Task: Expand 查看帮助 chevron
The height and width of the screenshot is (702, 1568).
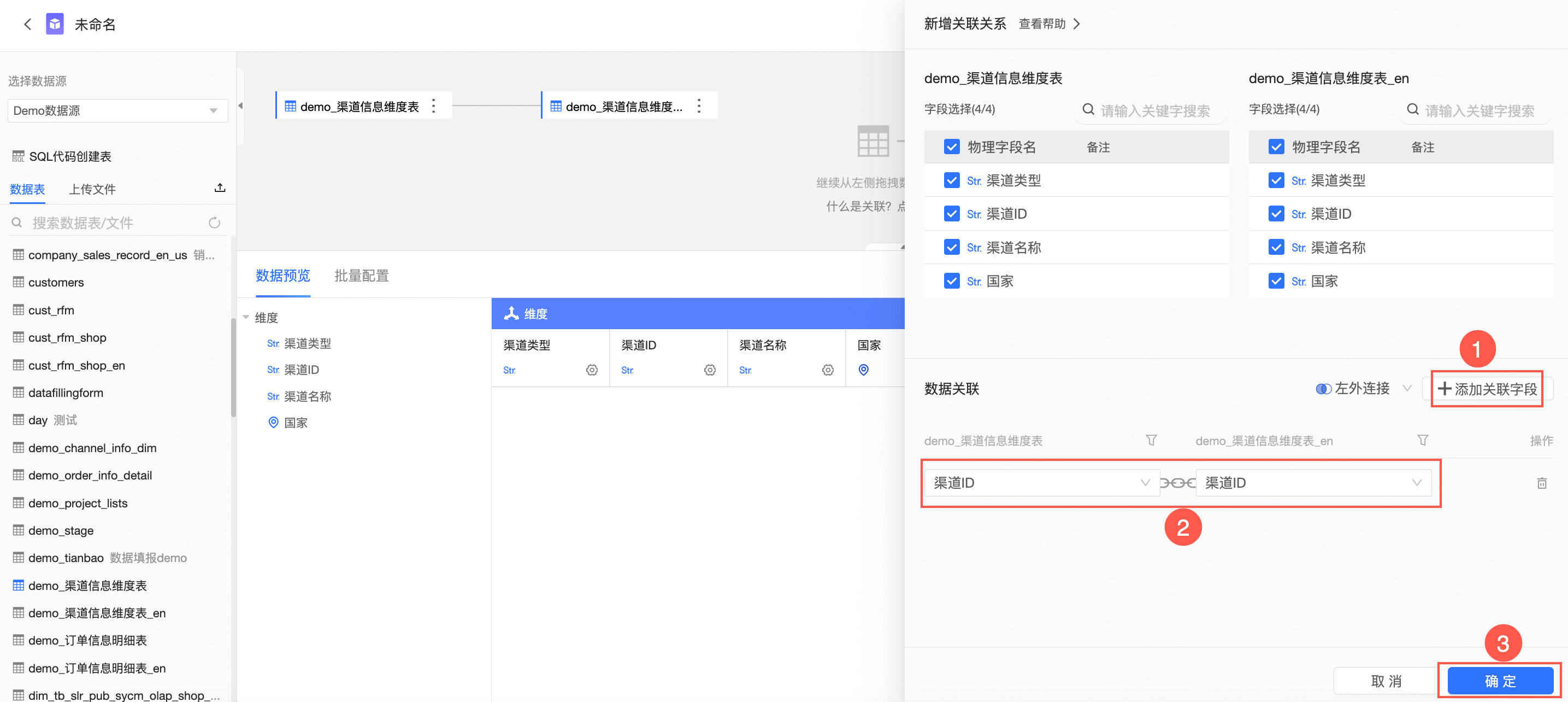Action: tap(1077, 24)
